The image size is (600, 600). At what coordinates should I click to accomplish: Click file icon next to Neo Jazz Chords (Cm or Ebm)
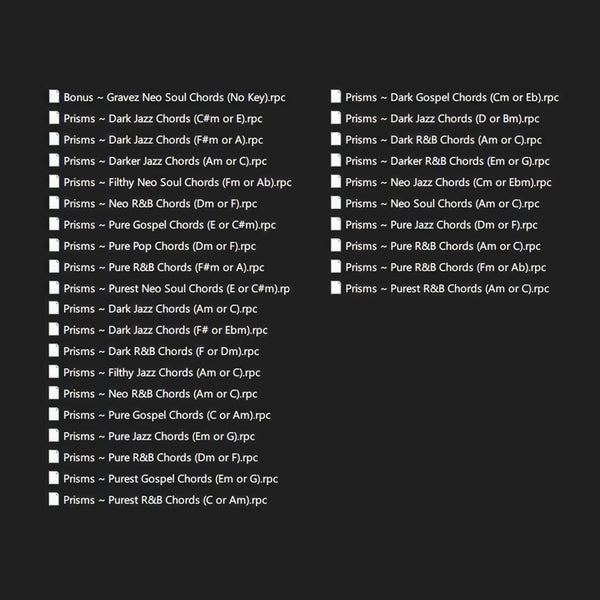tap(336, 182)
